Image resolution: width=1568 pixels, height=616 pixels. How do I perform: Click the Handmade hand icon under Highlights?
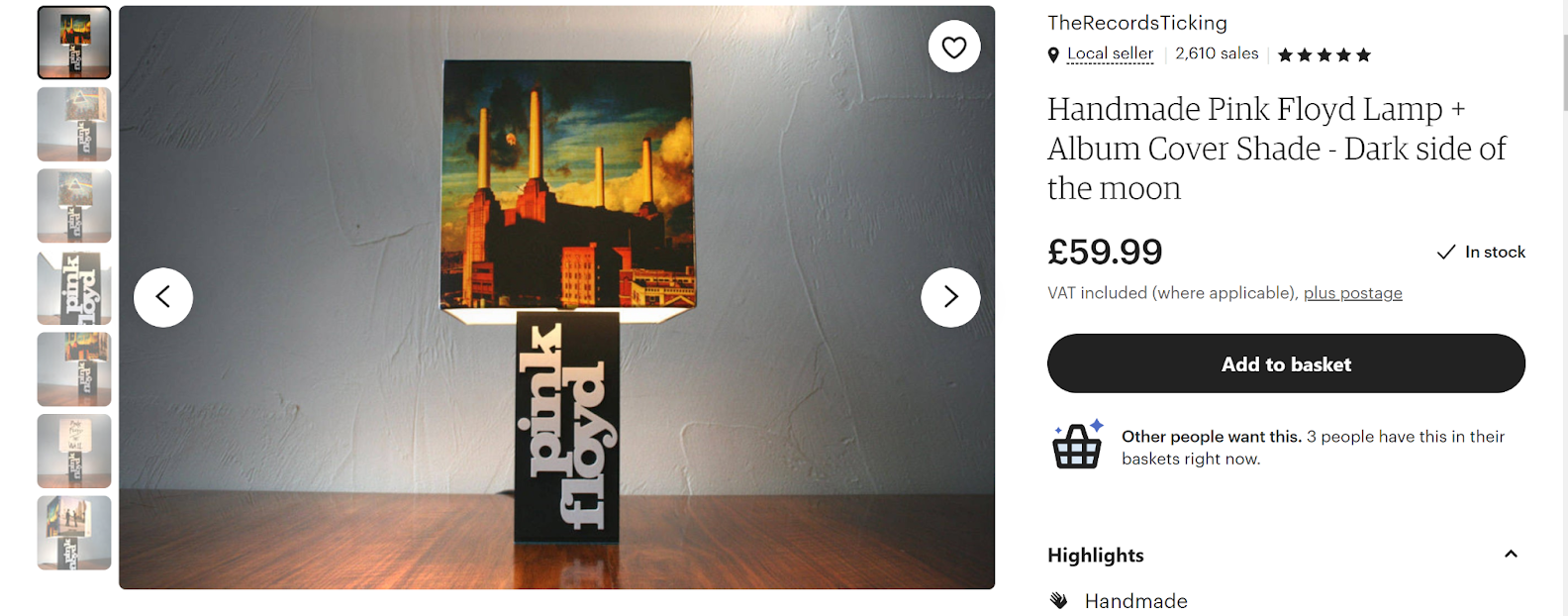pyautogui.click(x=1058, y=600)
